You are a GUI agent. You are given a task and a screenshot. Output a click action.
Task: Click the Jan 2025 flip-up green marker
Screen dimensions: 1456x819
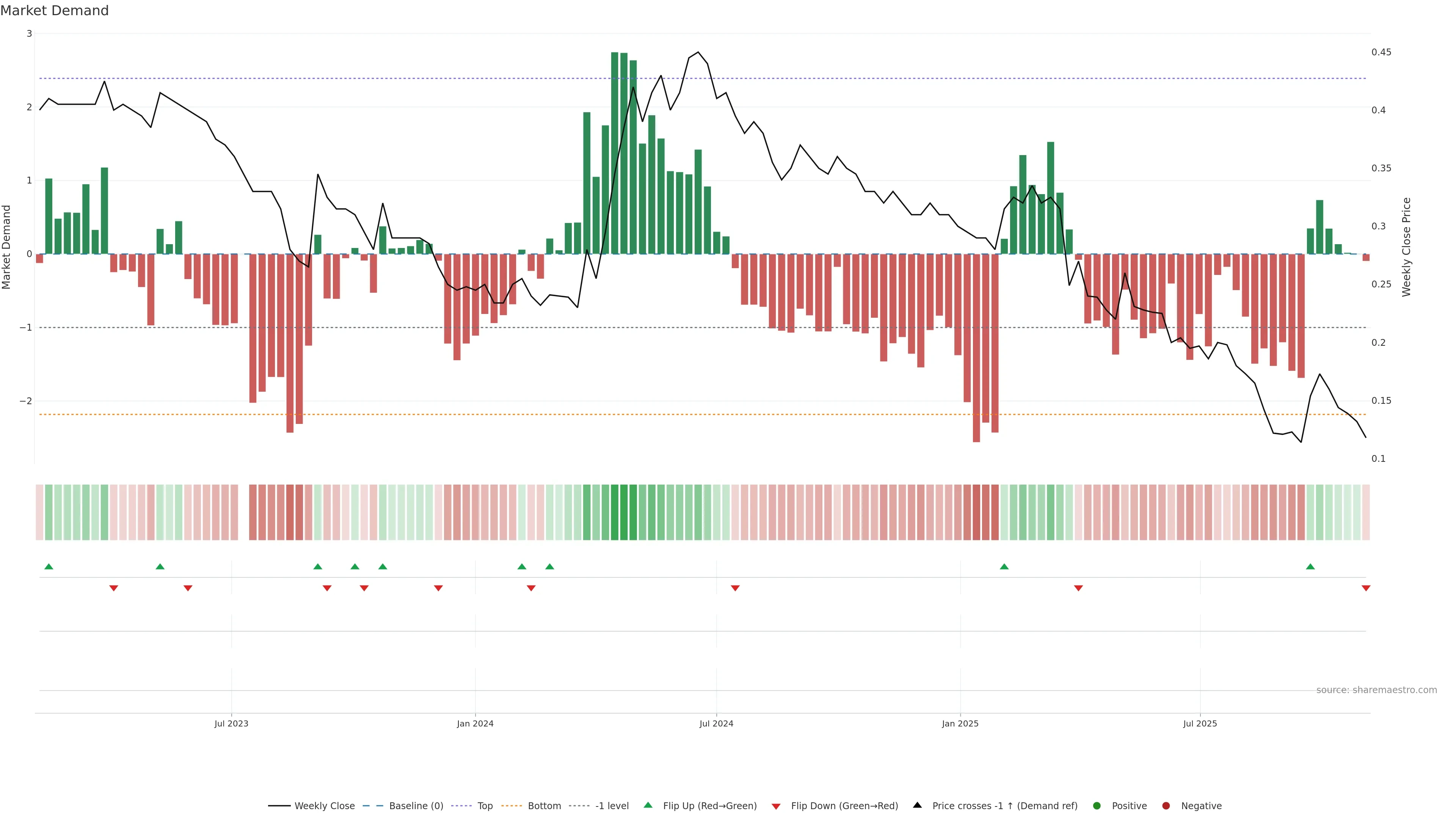point(1004,566)
